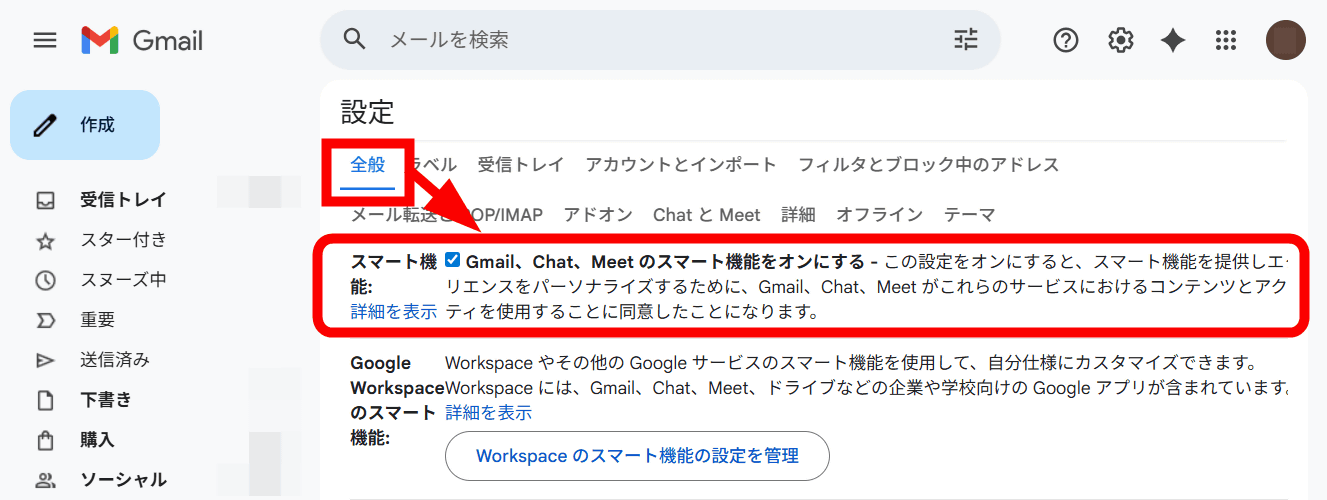This screenshot has width=1327, height=500.
Task: Open the Google apps grid icon
Action: [x=1226, y=40]
